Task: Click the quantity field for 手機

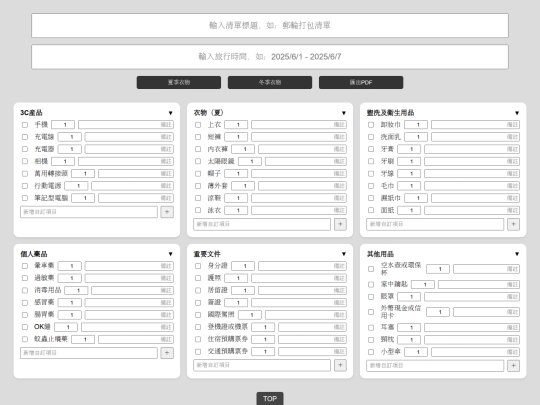Action: (x=63, y=125)
